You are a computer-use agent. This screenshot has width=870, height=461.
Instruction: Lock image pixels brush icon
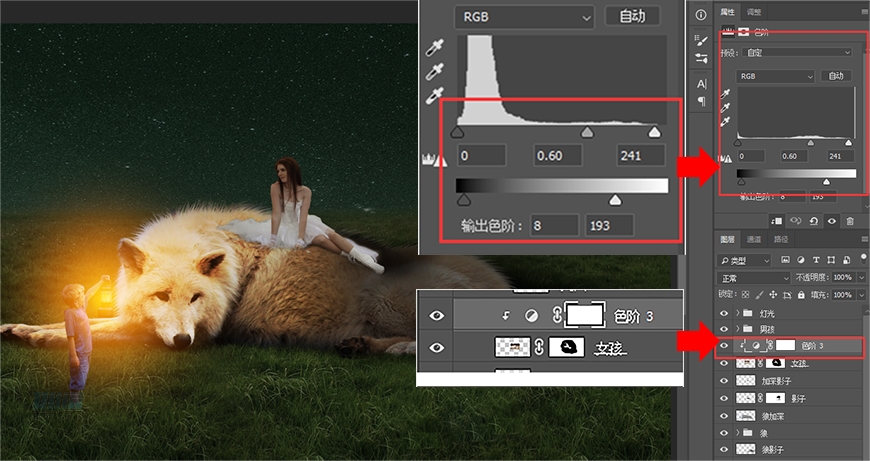pyautogui.click(x=760, y=295)
